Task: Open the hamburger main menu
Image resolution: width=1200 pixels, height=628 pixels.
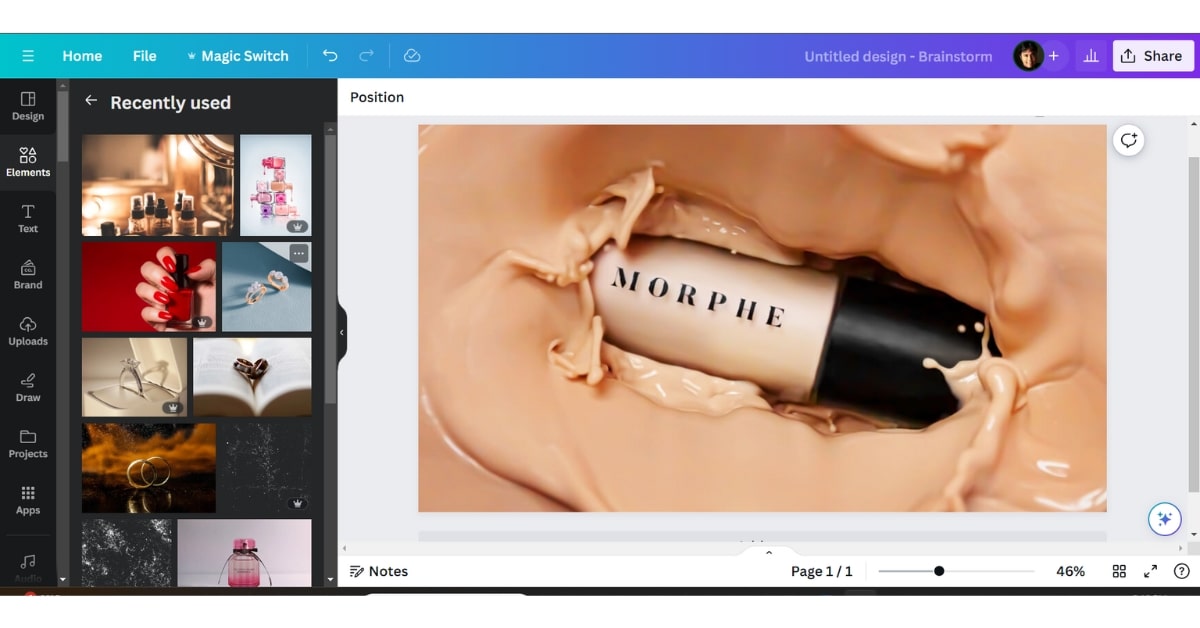Action: [x=28, y=56]
